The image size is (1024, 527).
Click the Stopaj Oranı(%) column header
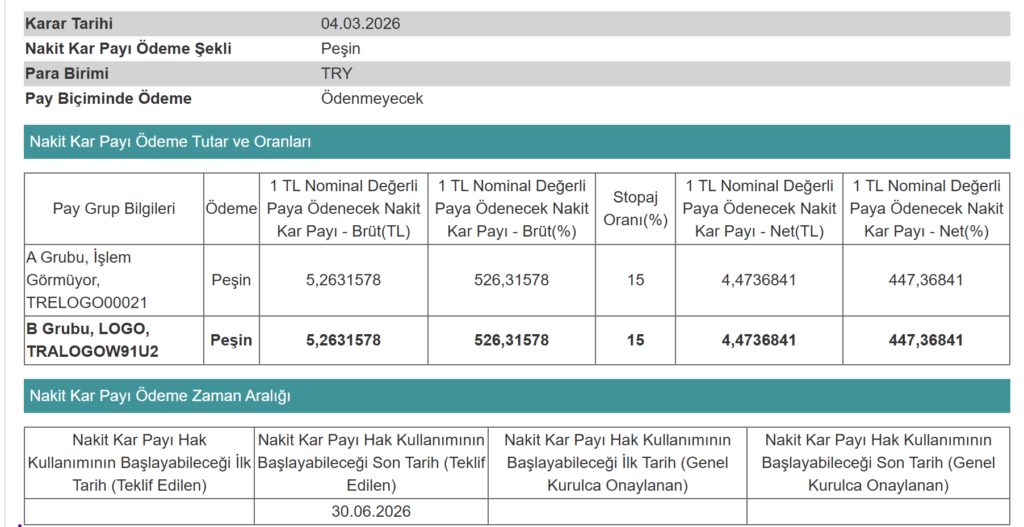point(635,209)
